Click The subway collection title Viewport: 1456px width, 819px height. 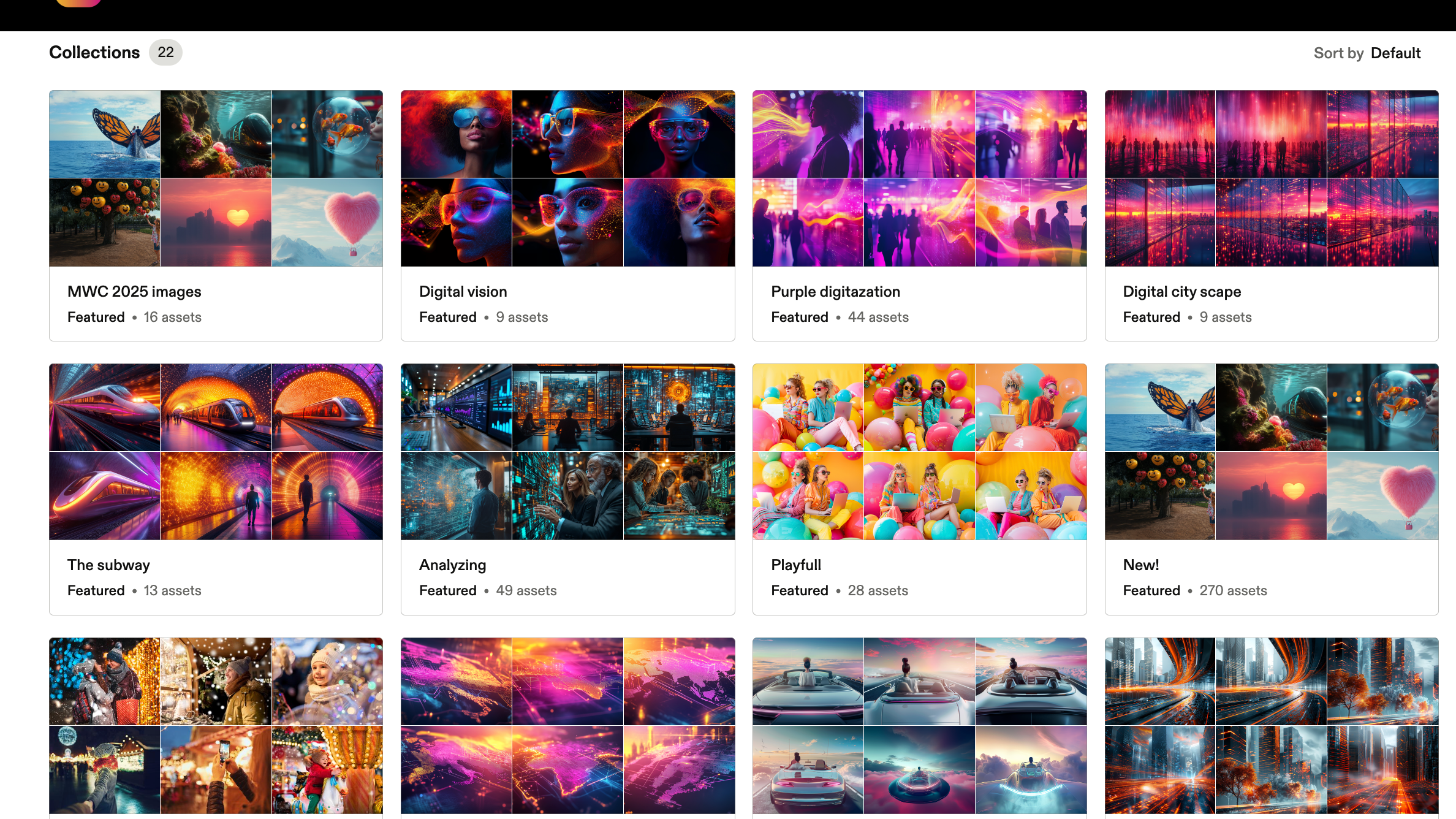click(x=108, y=565)
